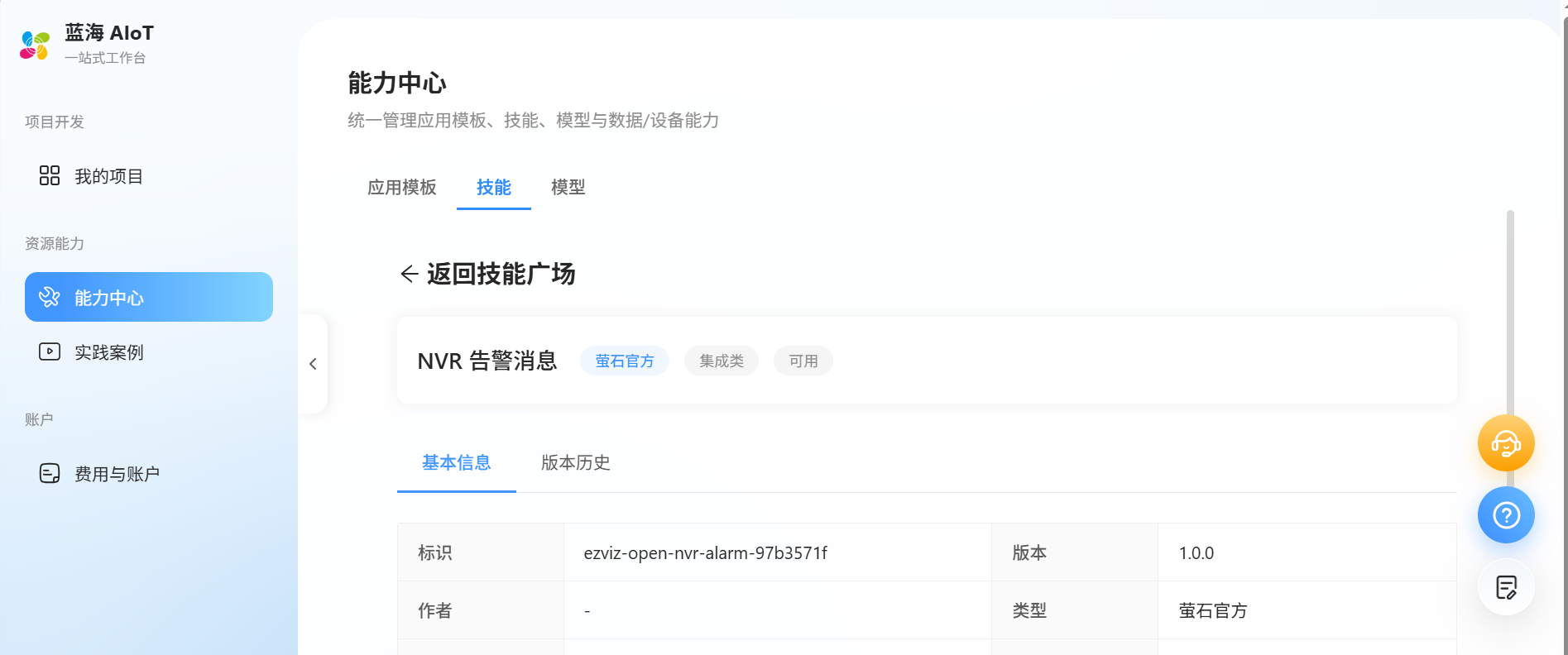
Task: Click the back arrow beside 返回技能广场
Action: (x=409, y=274)
